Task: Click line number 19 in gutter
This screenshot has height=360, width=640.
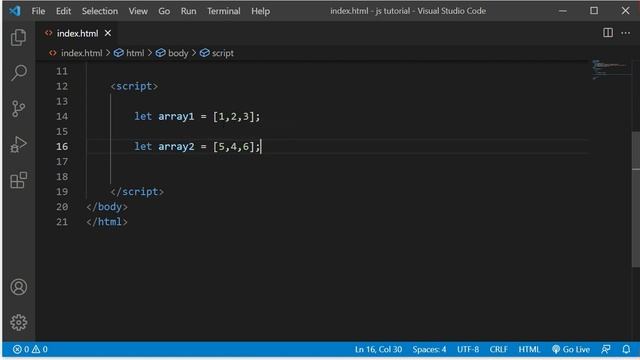Action: [62, 191]
